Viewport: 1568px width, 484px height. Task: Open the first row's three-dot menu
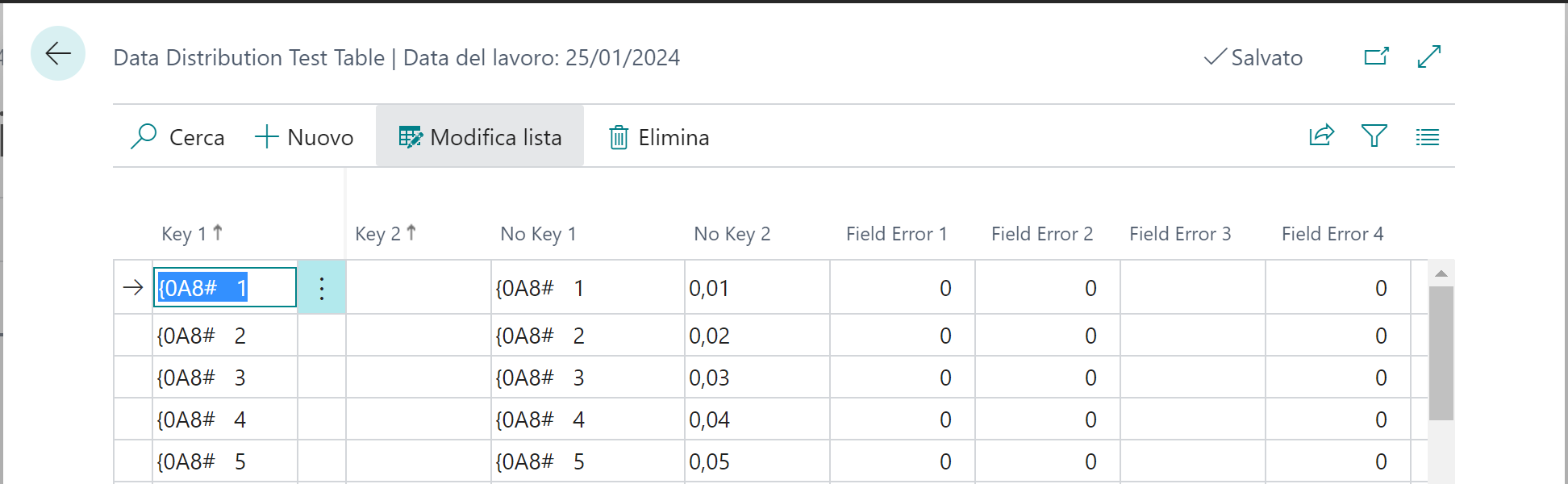[322, 288]
